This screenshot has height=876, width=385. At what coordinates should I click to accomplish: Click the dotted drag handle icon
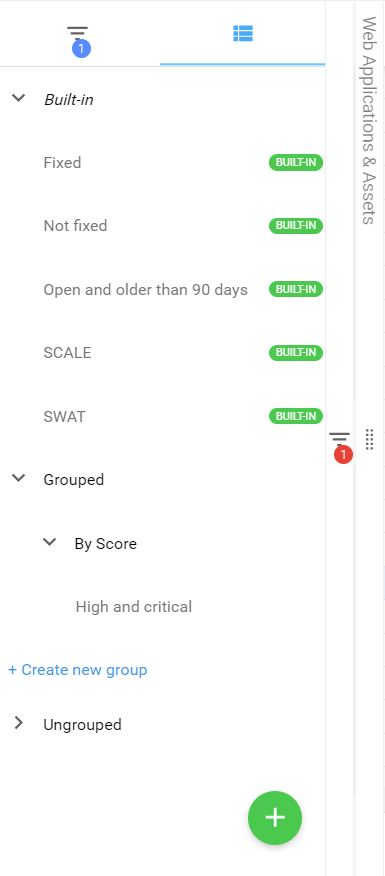click(x=369, y=439)
